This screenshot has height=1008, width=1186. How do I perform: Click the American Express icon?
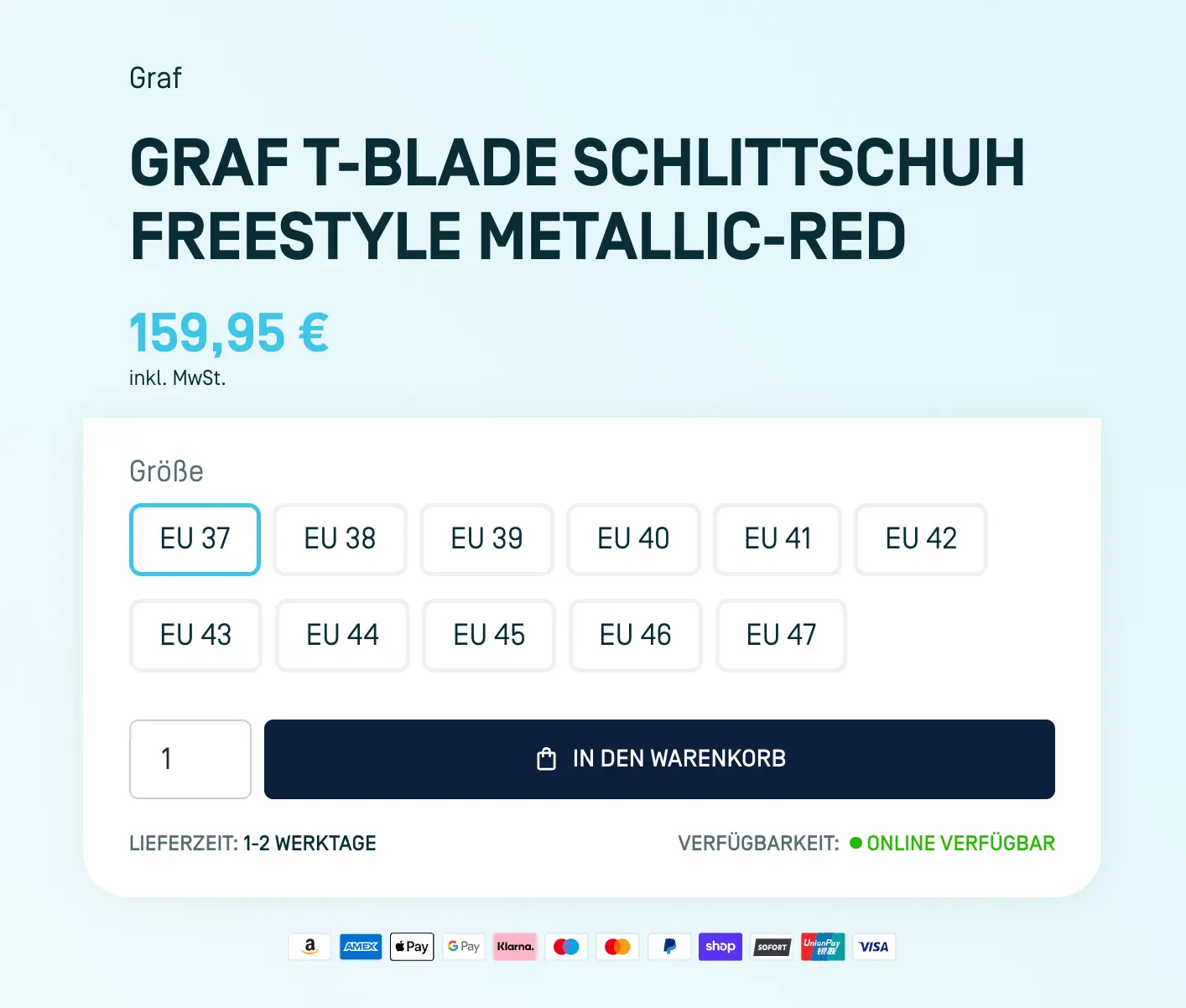pyautogui.click(x=361, y=947)
